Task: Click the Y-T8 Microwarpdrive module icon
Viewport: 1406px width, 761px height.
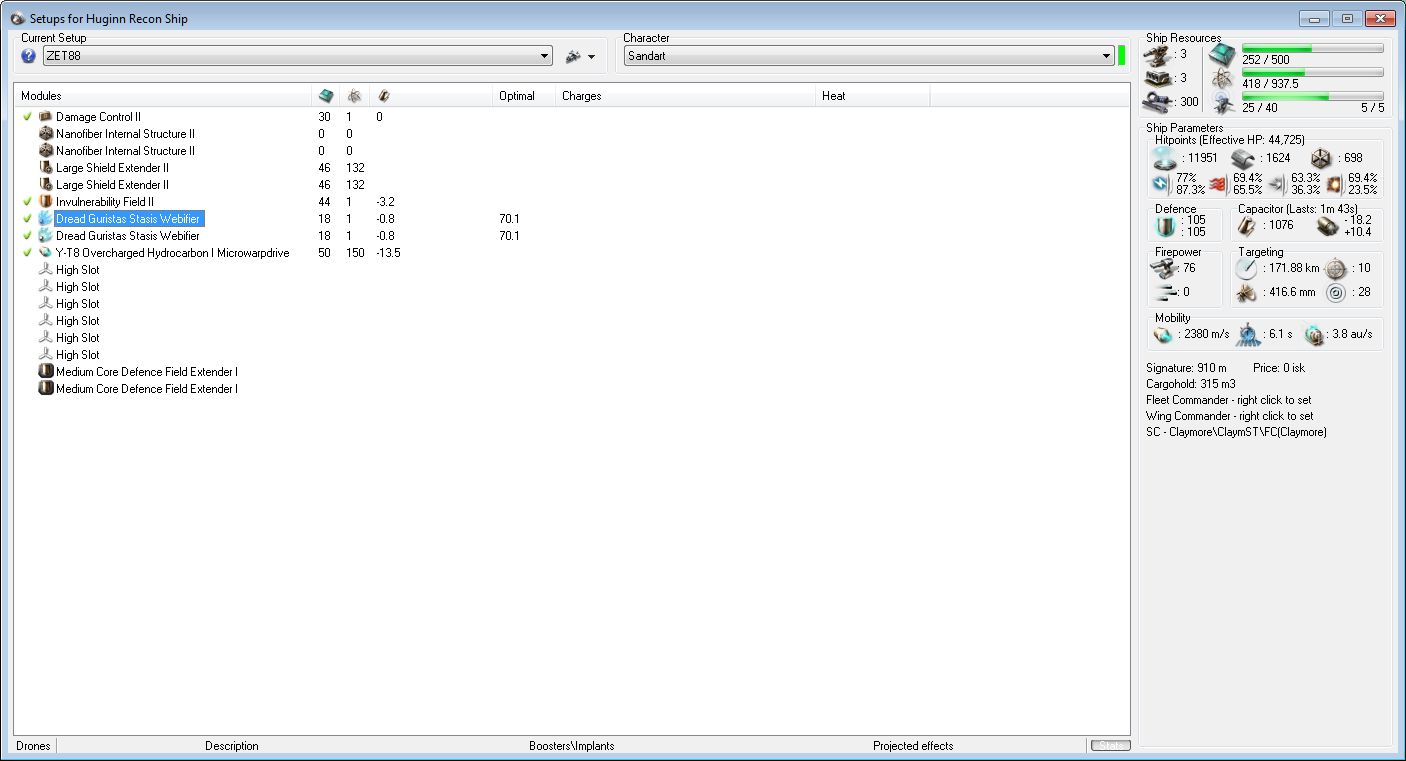Action: (x=45, y=253)
